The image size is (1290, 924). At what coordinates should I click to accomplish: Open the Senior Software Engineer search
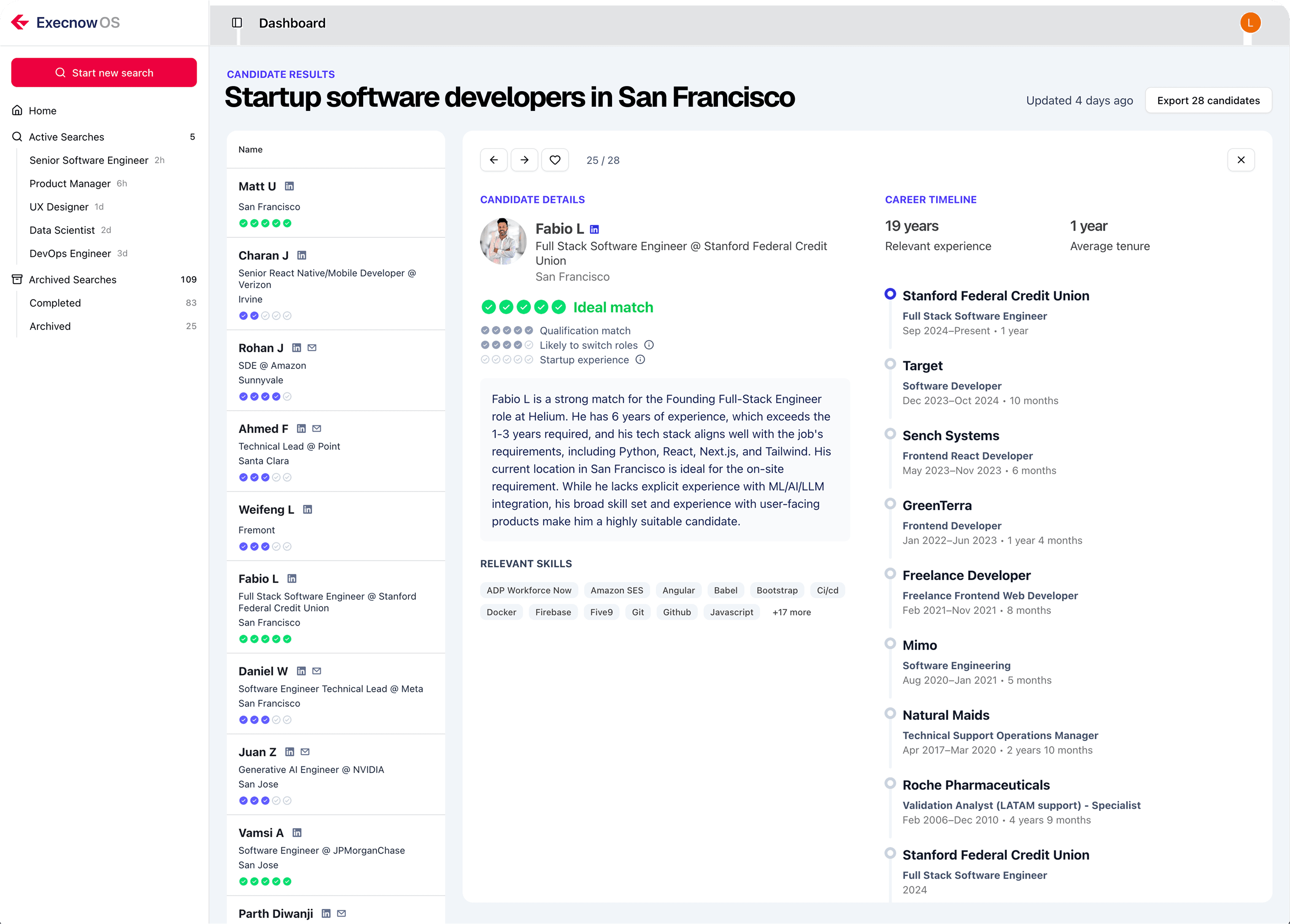89,160
